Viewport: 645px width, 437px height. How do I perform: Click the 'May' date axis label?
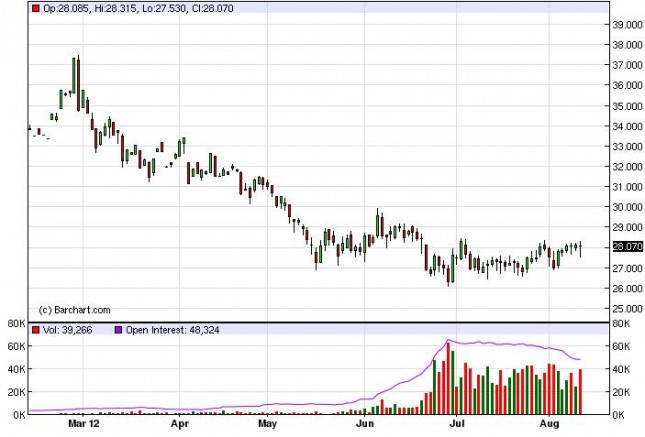[x=267, y=423]
